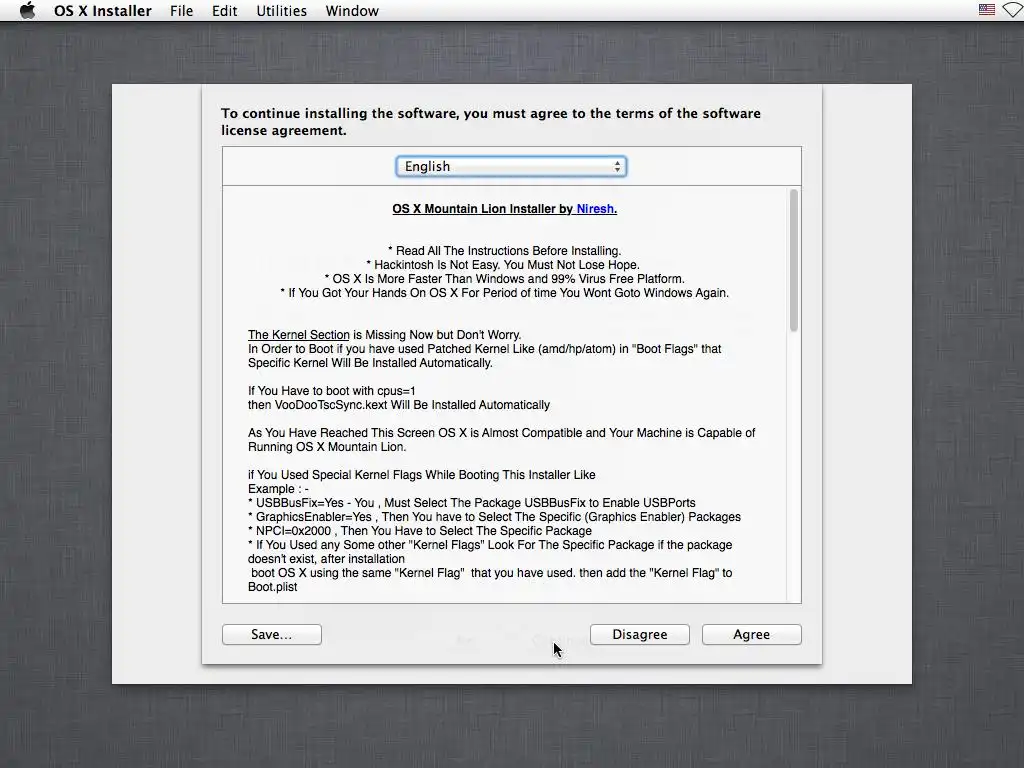The height and width of the screenshot is (768, 1024).
Task: Click the line starting '* GraphicsEnabler=Yes'
Action: [494, 517]
